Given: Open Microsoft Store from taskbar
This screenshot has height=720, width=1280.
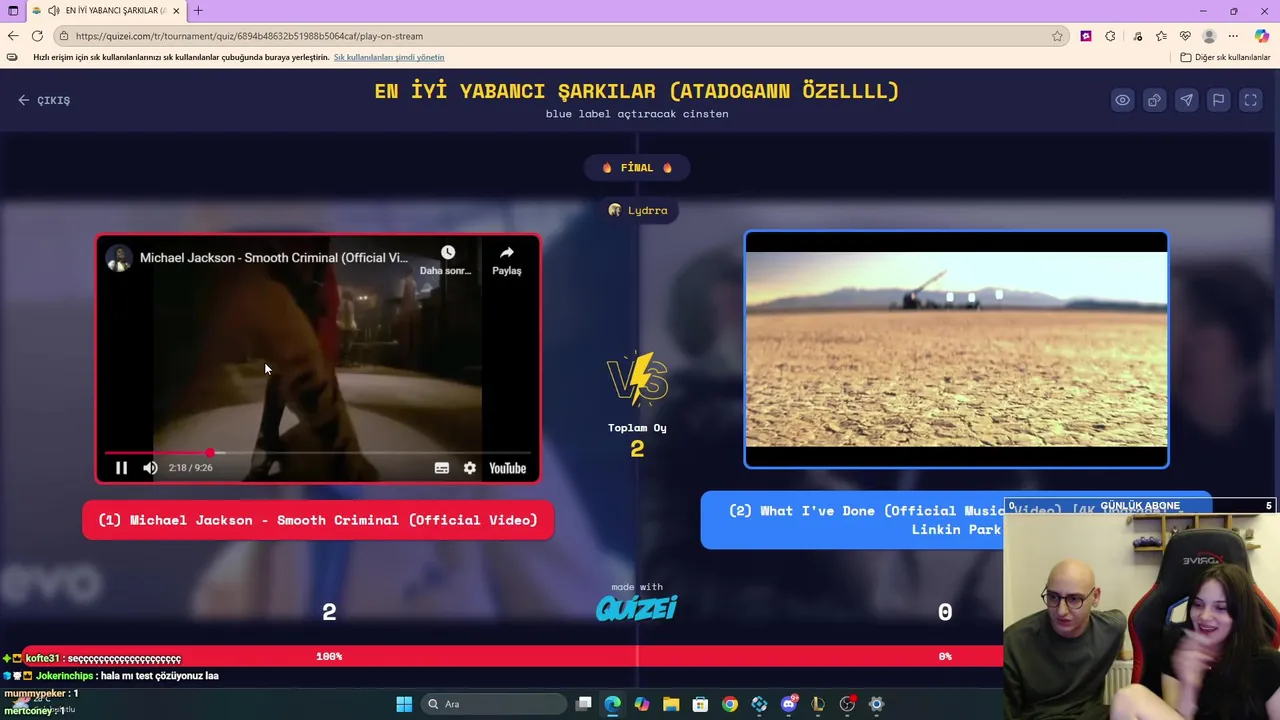Looking at the screenshot, I should pyautogui.click(x=700, y=704).
